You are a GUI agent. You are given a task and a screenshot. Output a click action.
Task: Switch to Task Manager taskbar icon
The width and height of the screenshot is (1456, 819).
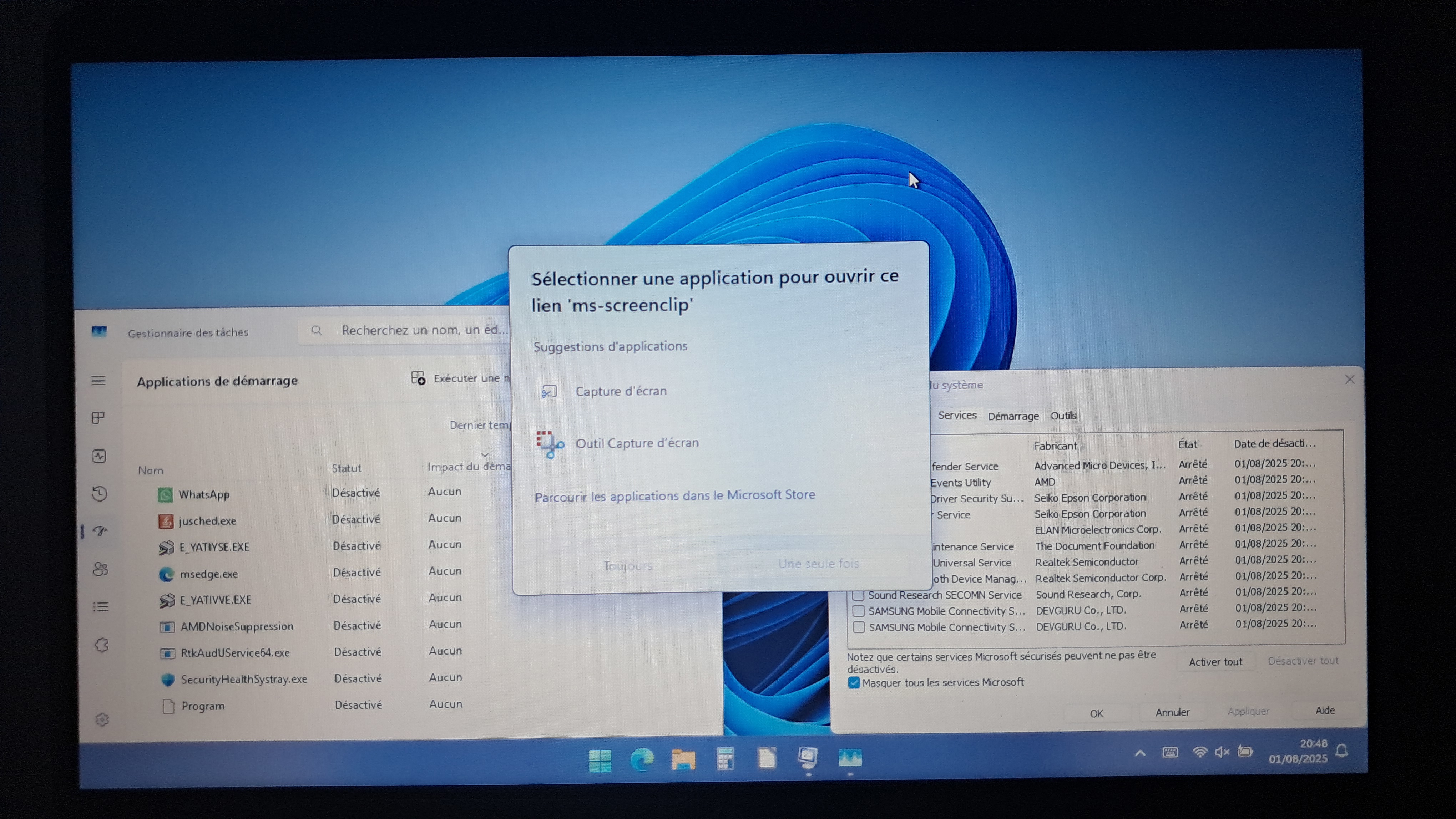[x=850, y=757]
